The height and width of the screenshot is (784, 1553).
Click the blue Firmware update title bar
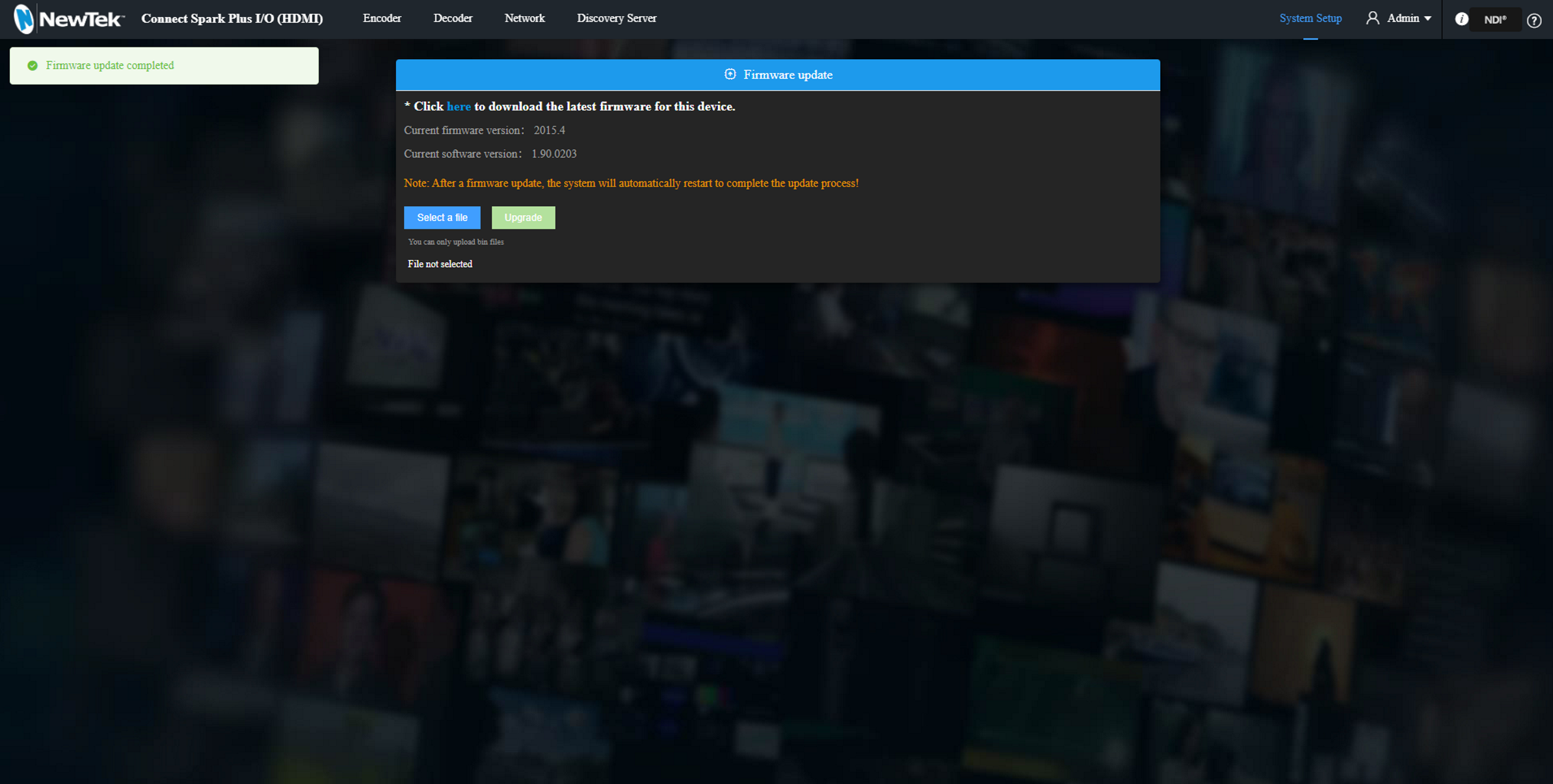(x=778, y=74)
